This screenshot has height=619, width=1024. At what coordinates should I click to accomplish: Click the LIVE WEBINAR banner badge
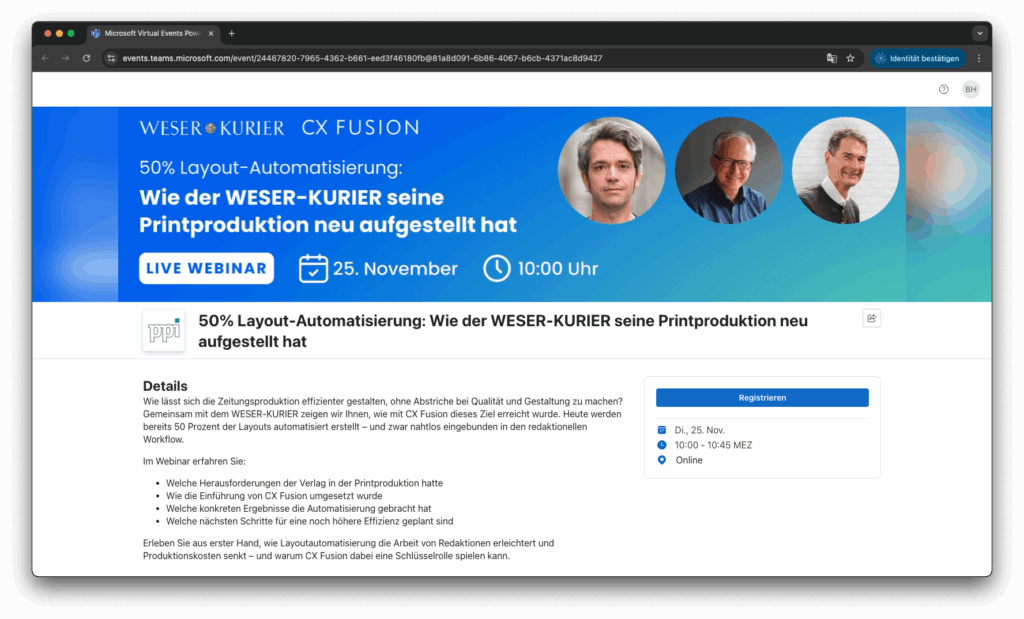206,268
